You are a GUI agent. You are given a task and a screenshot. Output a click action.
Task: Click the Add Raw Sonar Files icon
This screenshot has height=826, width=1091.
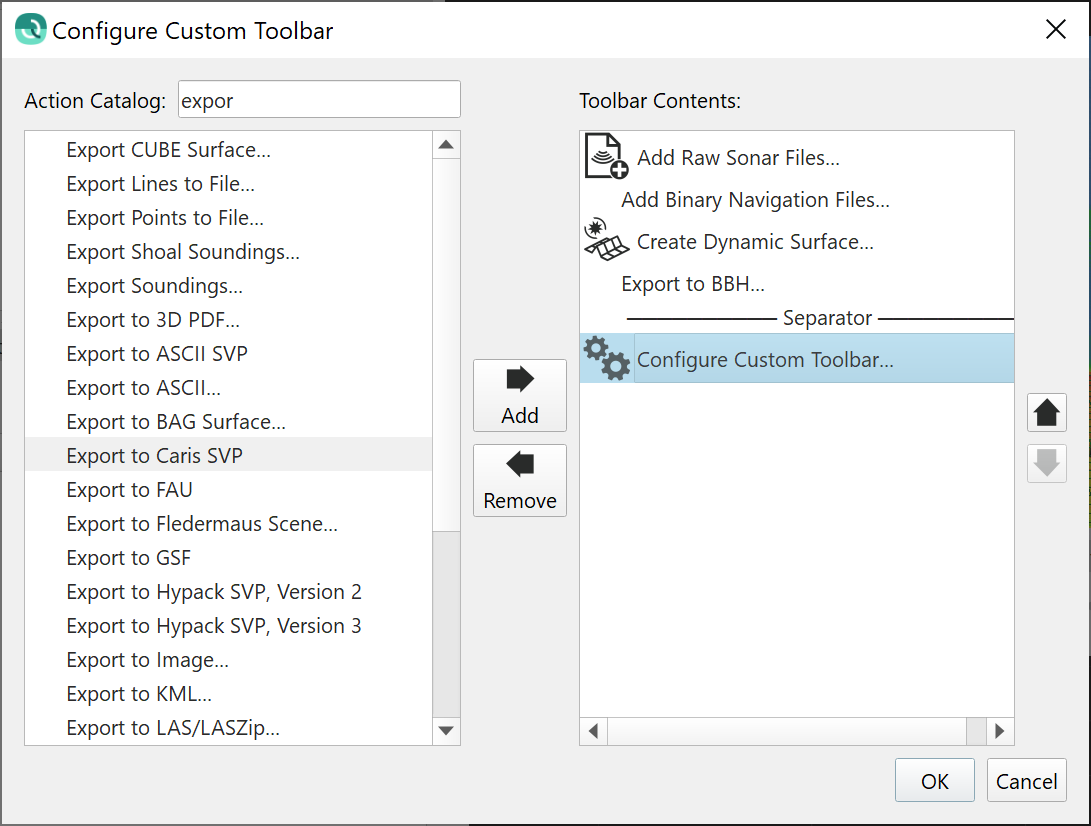pos(606,157)
